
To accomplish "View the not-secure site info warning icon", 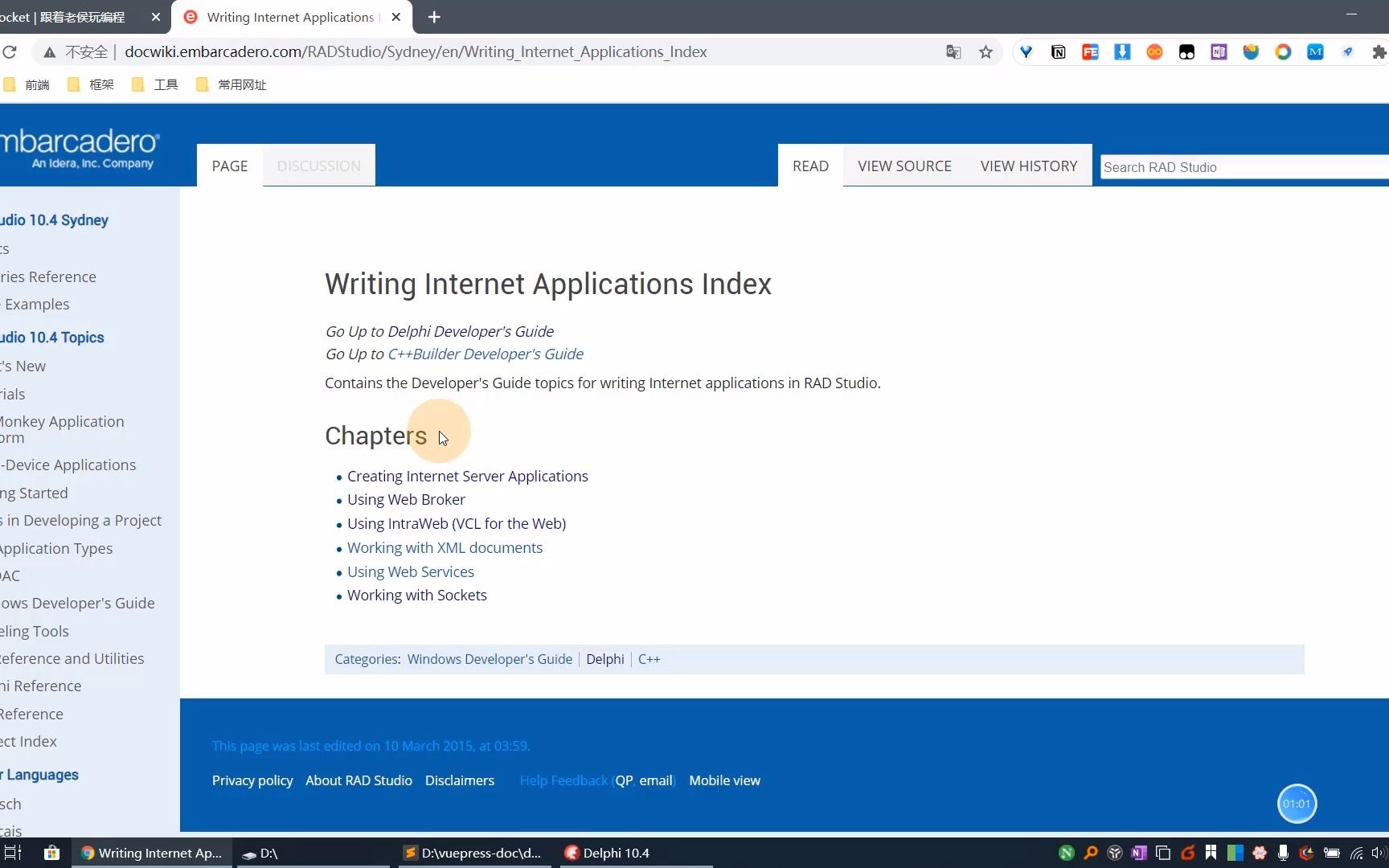I will pyautogui.click(x=50, y=52).
